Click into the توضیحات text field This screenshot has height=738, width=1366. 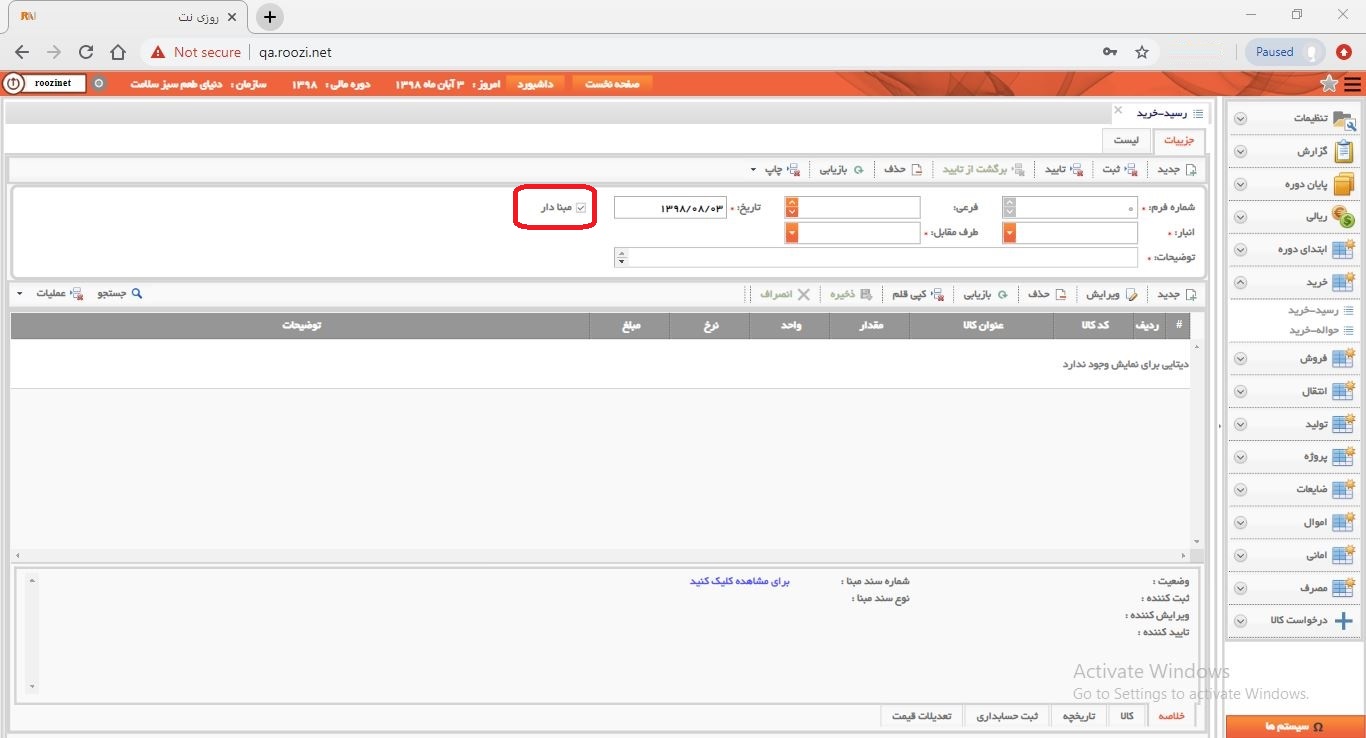tap(882, 258)
